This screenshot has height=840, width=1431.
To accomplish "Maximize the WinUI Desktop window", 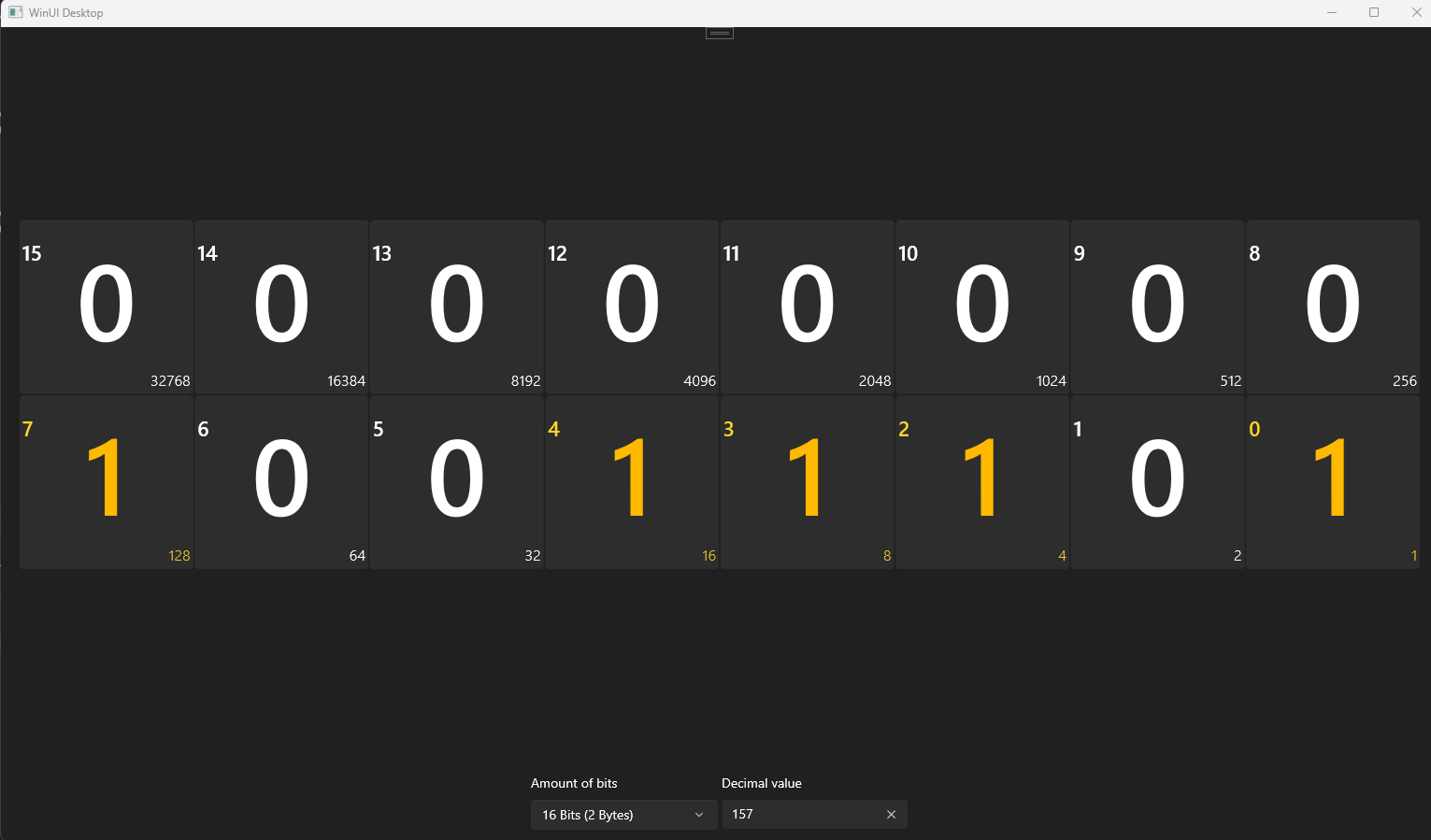I will tap(1374, 12).
